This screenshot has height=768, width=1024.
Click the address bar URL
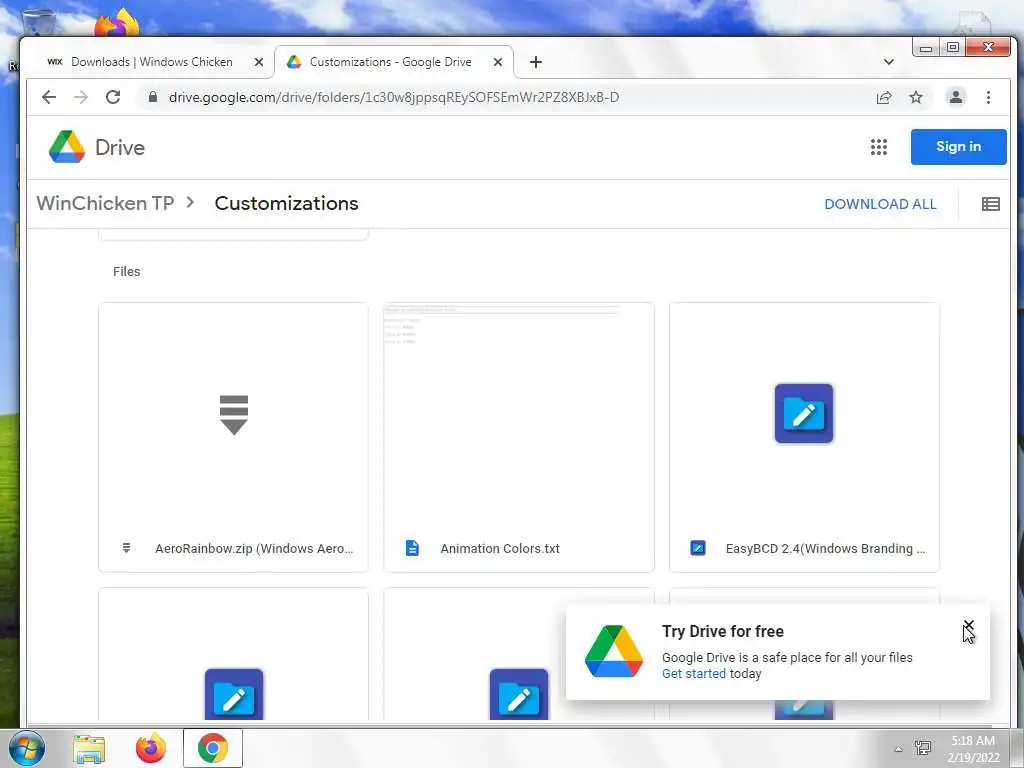tap(394, 97)
